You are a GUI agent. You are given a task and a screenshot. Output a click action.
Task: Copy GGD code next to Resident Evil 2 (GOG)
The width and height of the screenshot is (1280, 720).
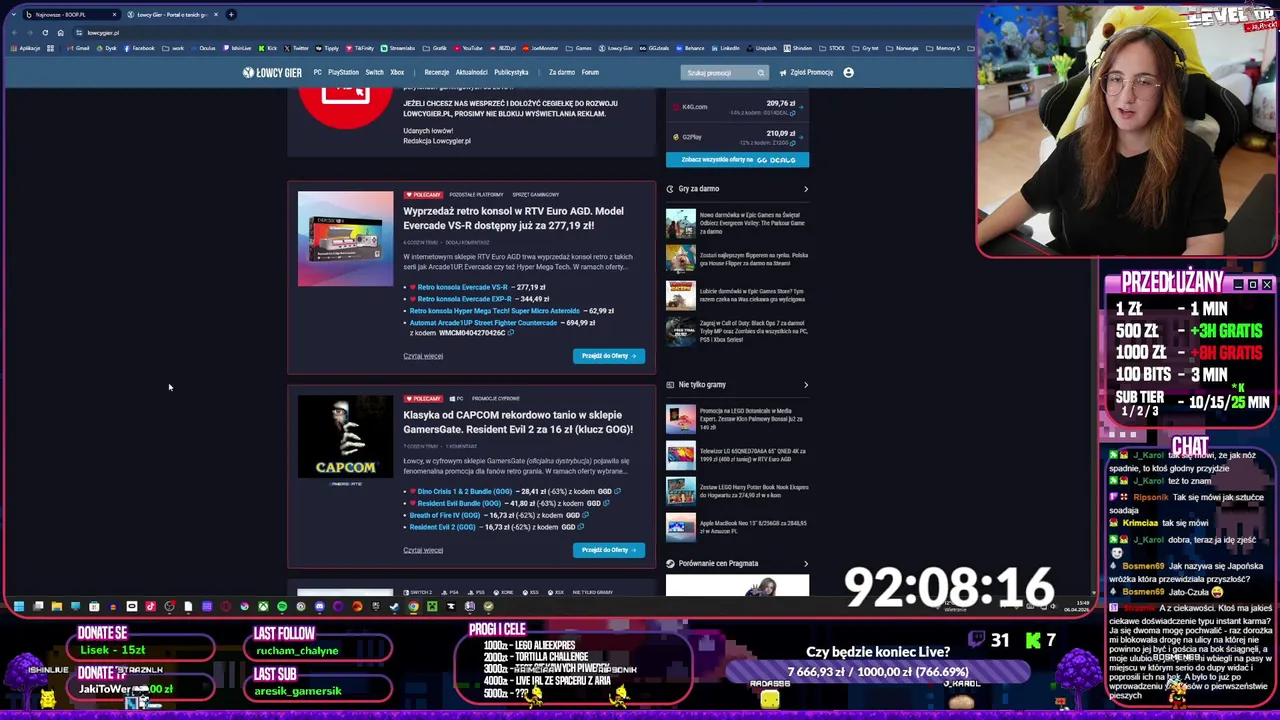pos(581,527)
